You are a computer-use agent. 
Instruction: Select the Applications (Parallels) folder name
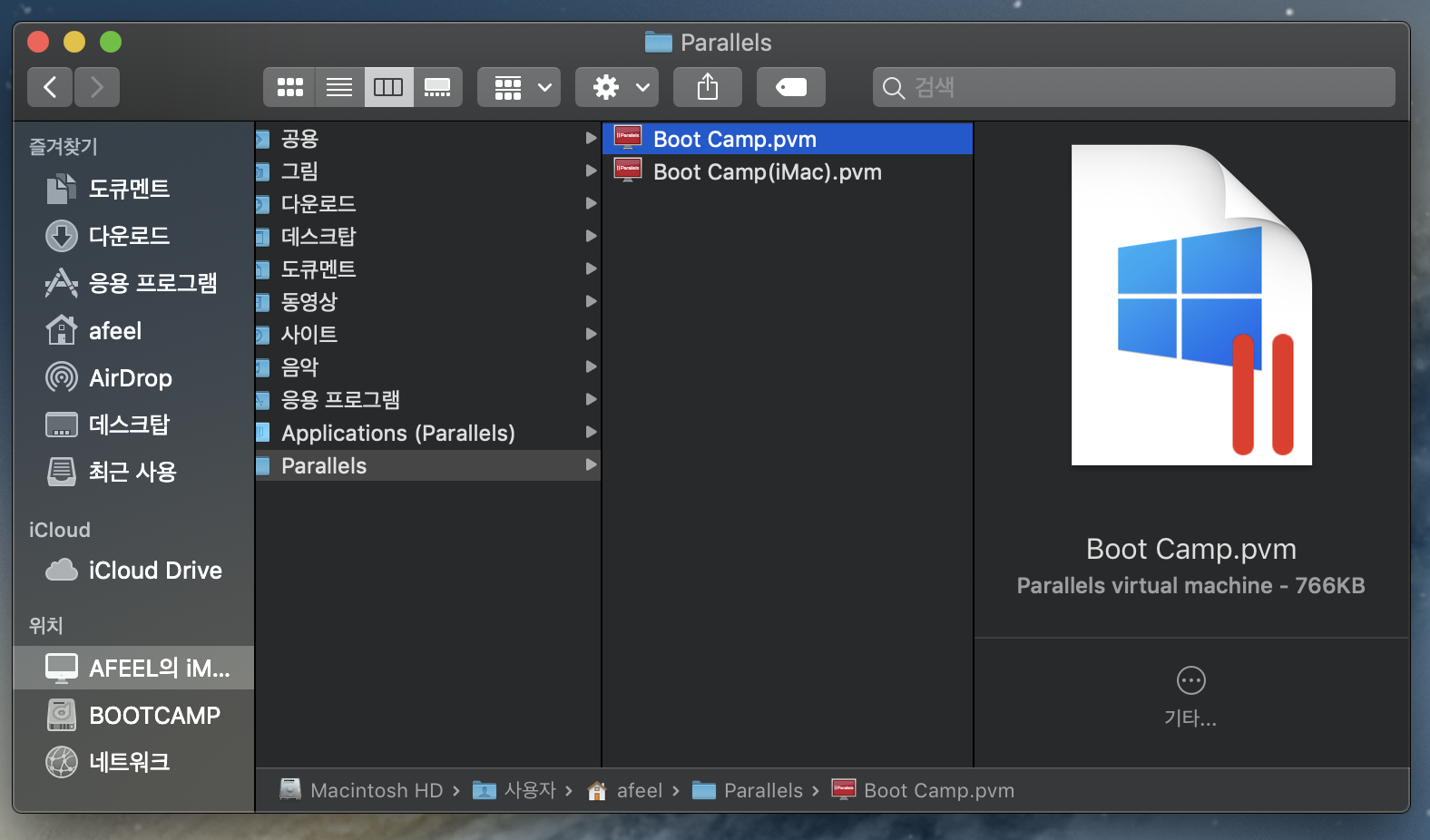[x=398, y=433]
